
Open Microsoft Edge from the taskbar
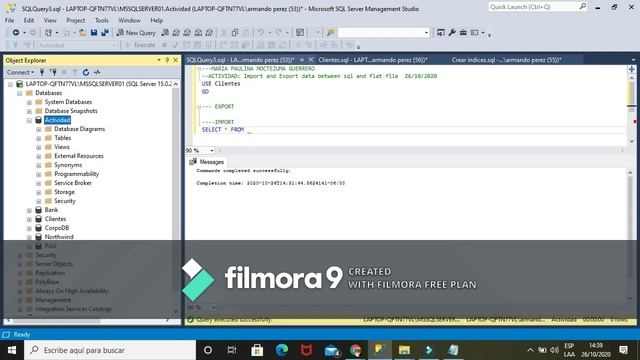point(282,350)
